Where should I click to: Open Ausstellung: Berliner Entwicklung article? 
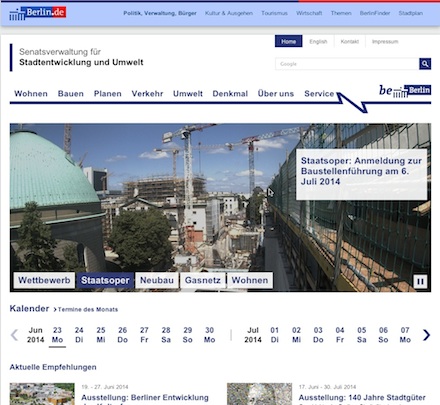tap(145, 398)
